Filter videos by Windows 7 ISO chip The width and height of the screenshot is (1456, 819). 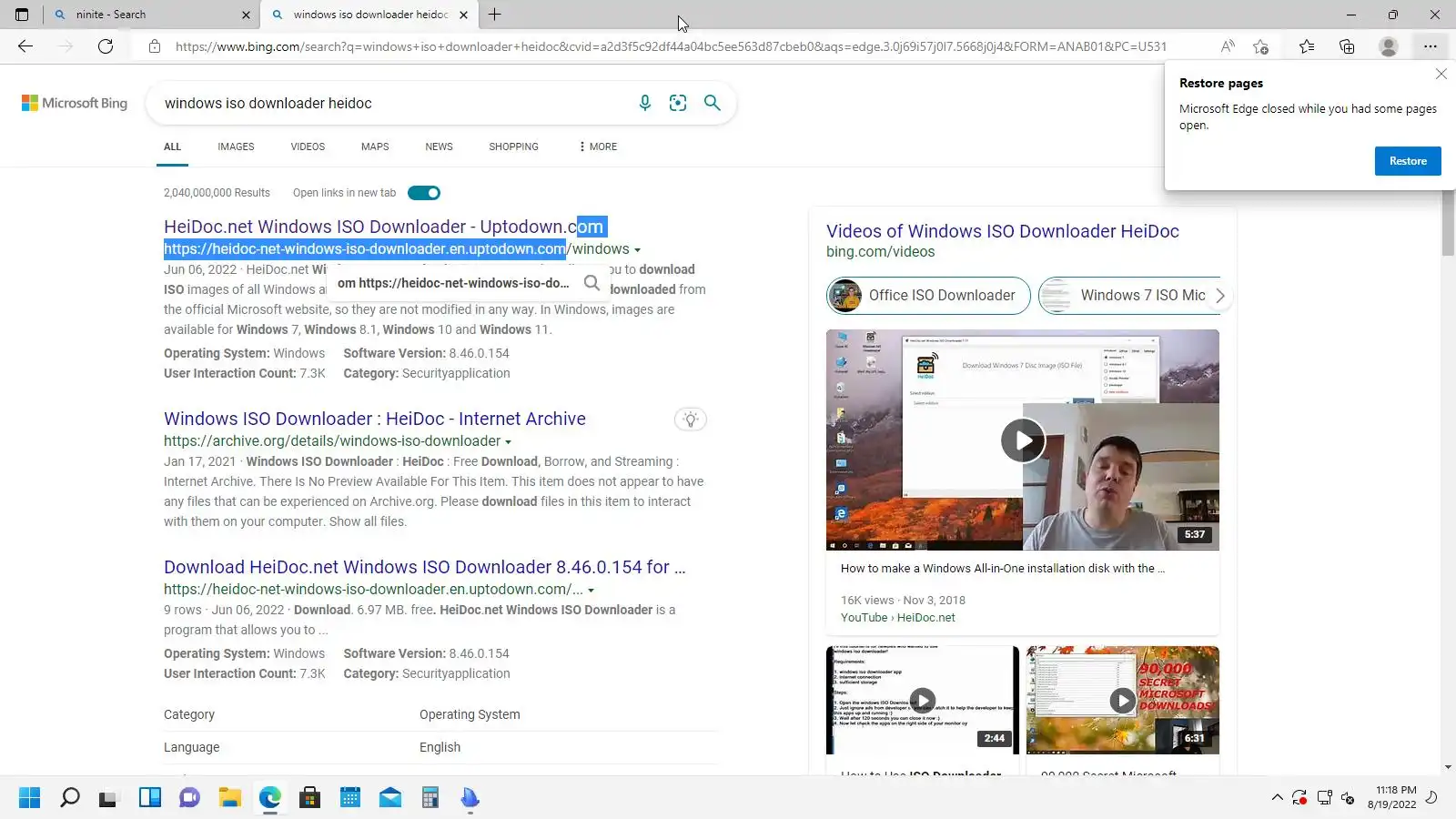(1128, 296)
